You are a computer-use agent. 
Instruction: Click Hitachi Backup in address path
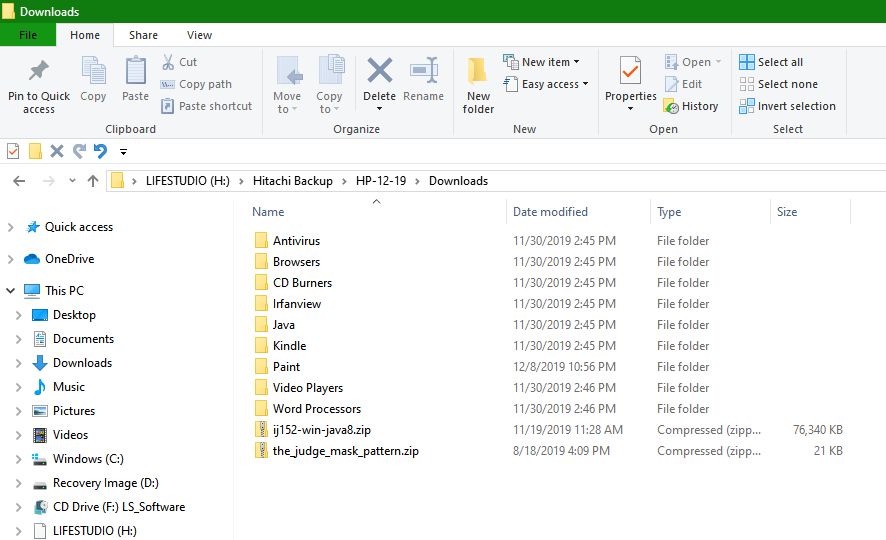coord(293,181)
